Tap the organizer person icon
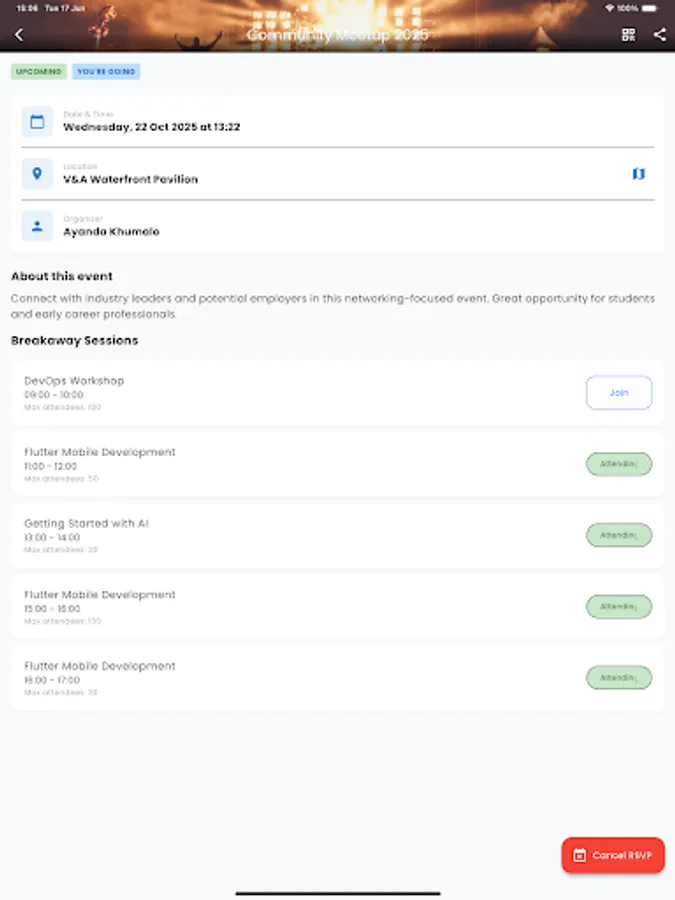 tap(37, 226)
